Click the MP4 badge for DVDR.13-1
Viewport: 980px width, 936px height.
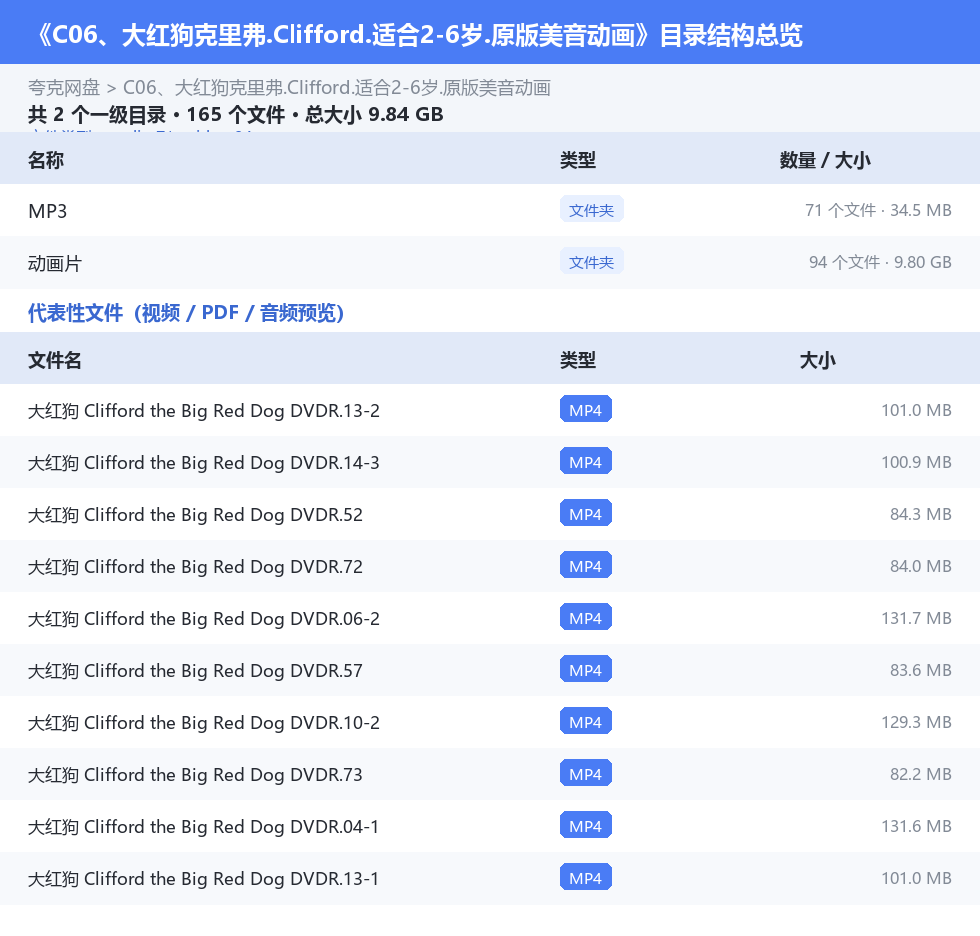[x=586, y=877]
